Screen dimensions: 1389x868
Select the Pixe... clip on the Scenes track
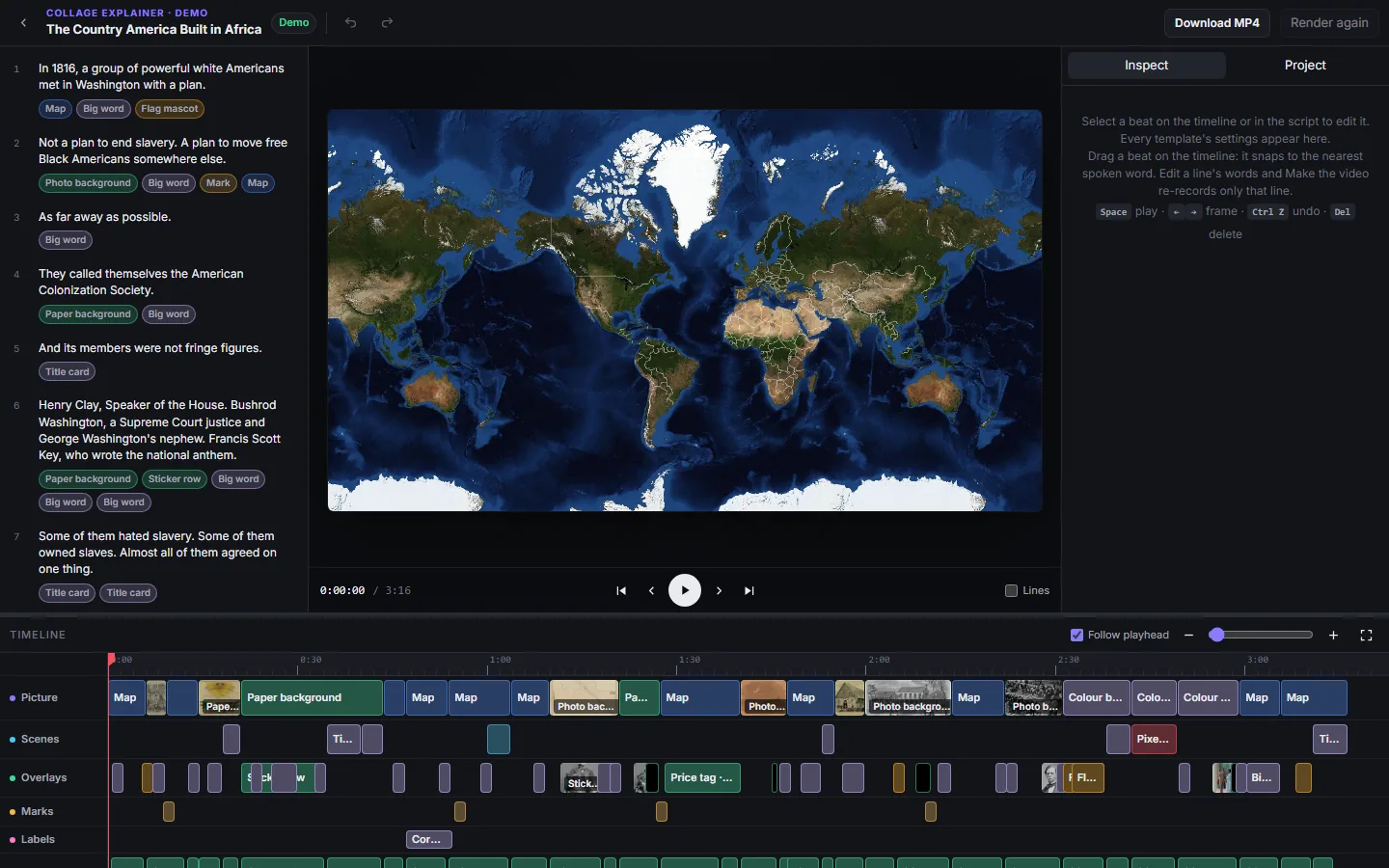coord(1154,739)
